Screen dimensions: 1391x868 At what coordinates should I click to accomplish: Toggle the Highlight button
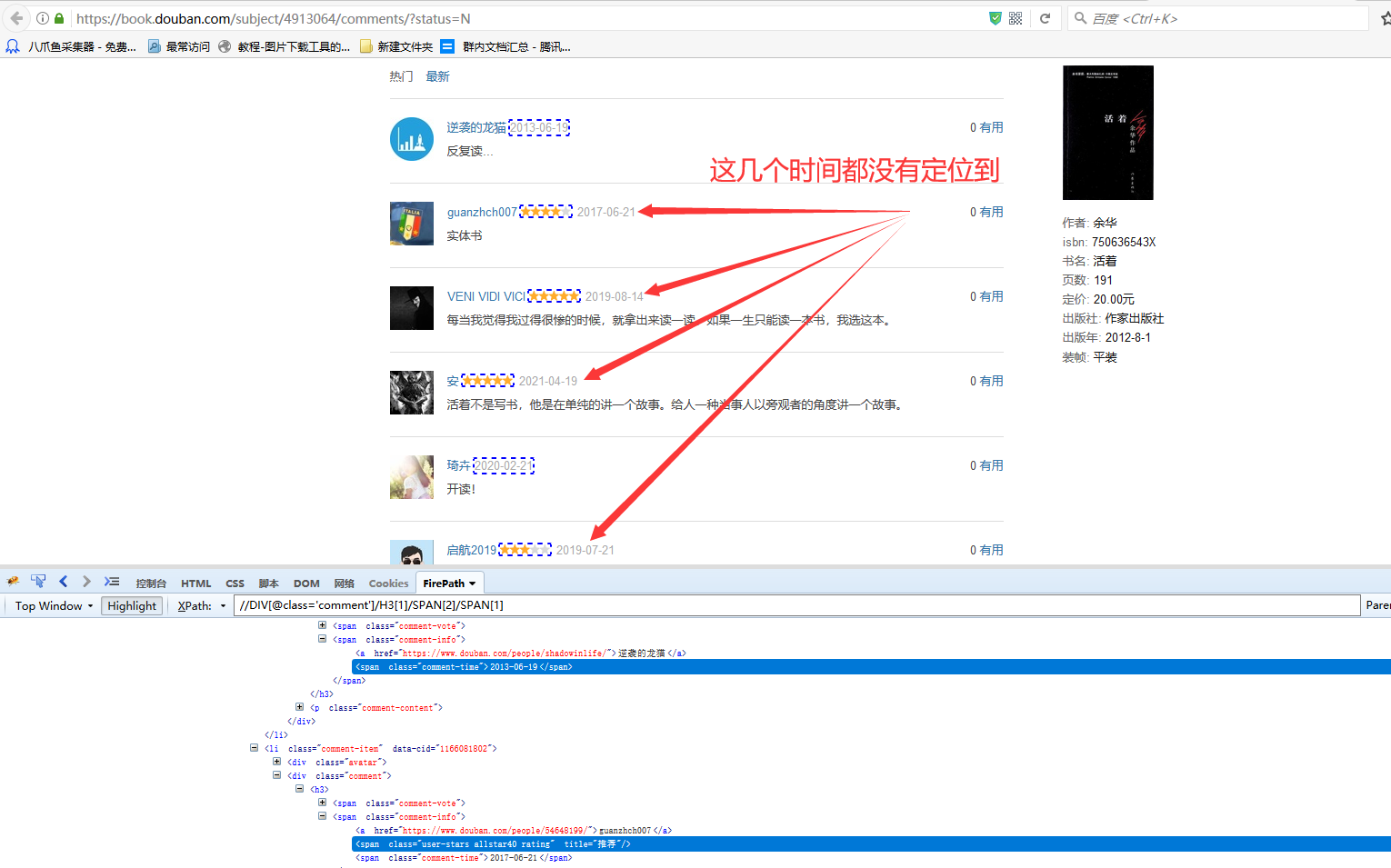click(x=132, y=606)
